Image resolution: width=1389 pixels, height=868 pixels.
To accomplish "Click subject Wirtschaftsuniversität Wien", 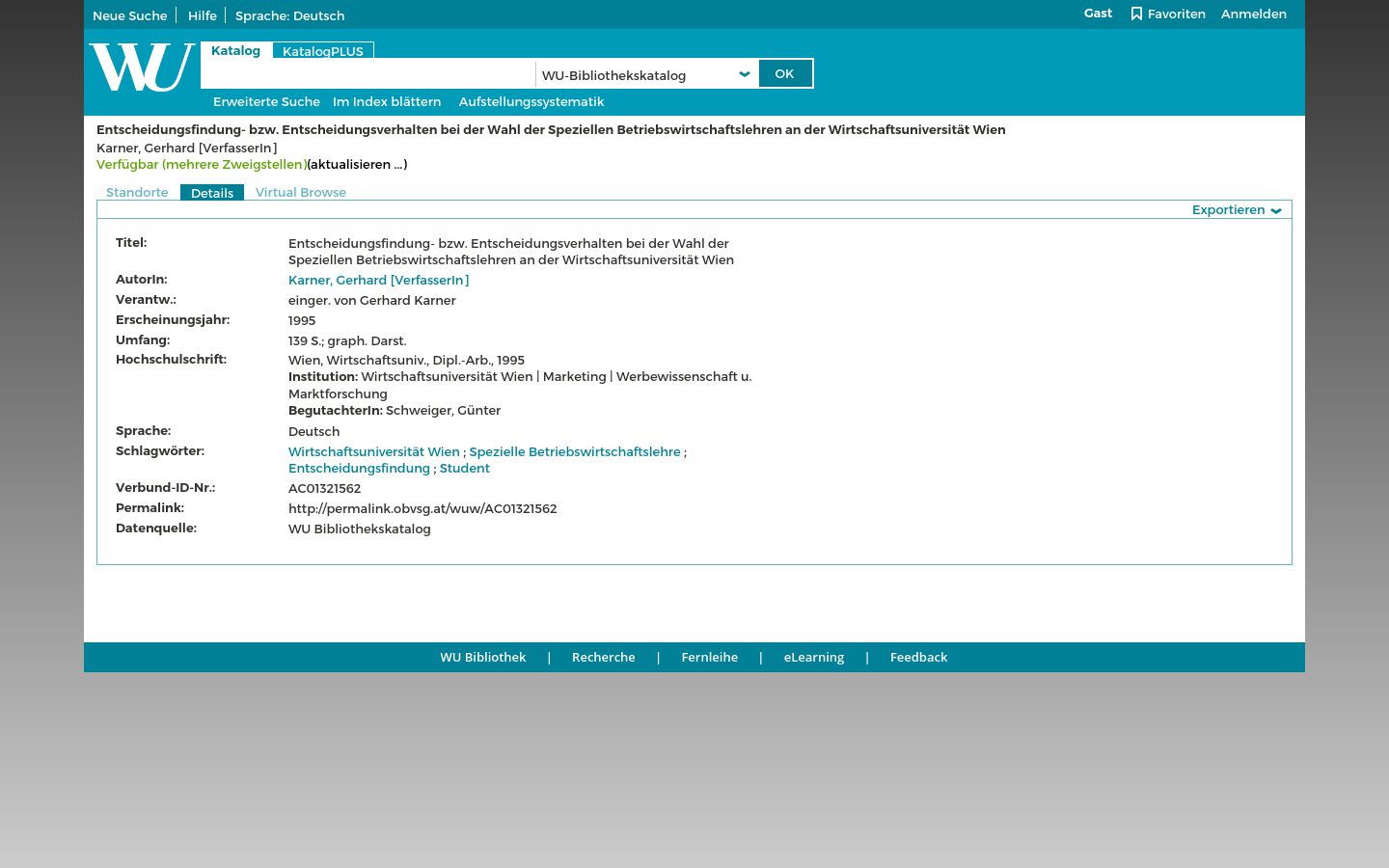I will click(374, 451).
